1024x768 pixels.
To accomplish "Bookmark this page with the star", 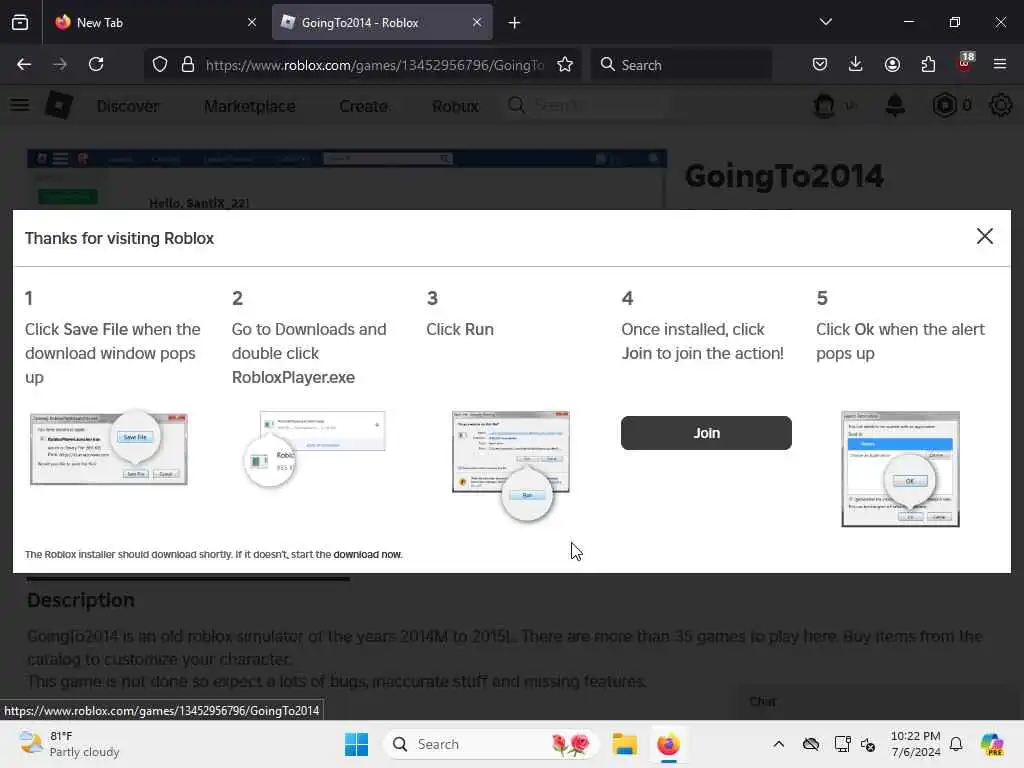I will click(x=565, y=64).
